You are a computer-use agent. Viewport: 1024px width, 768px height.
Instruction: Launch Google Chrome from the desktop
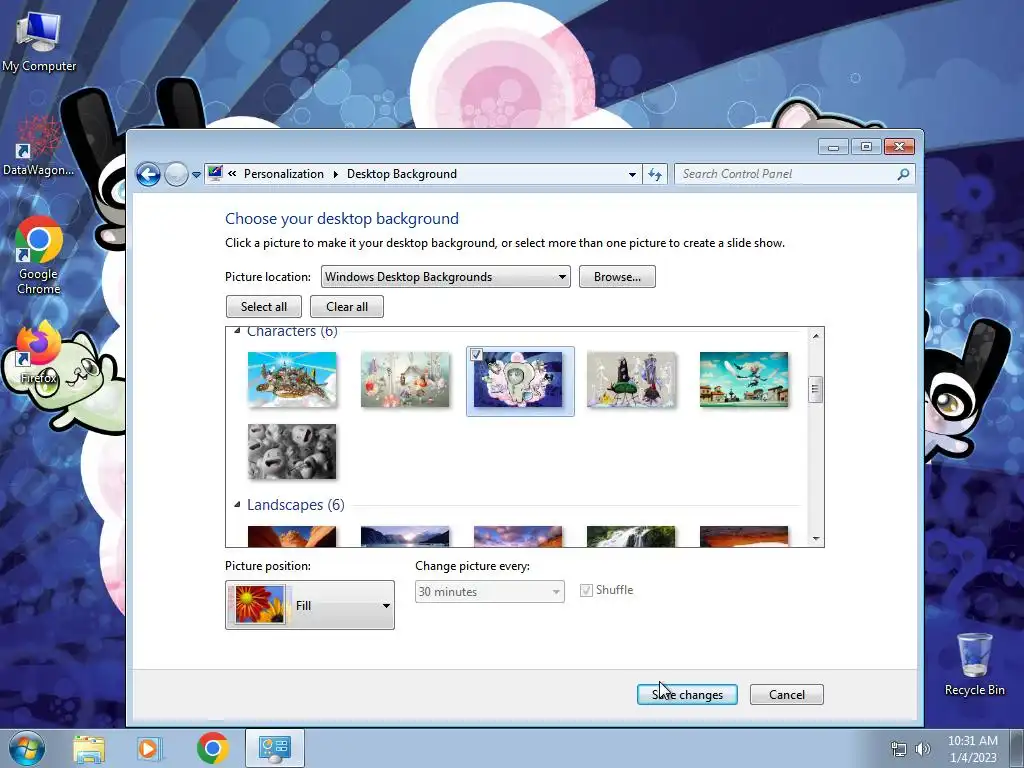click(38, 255)
